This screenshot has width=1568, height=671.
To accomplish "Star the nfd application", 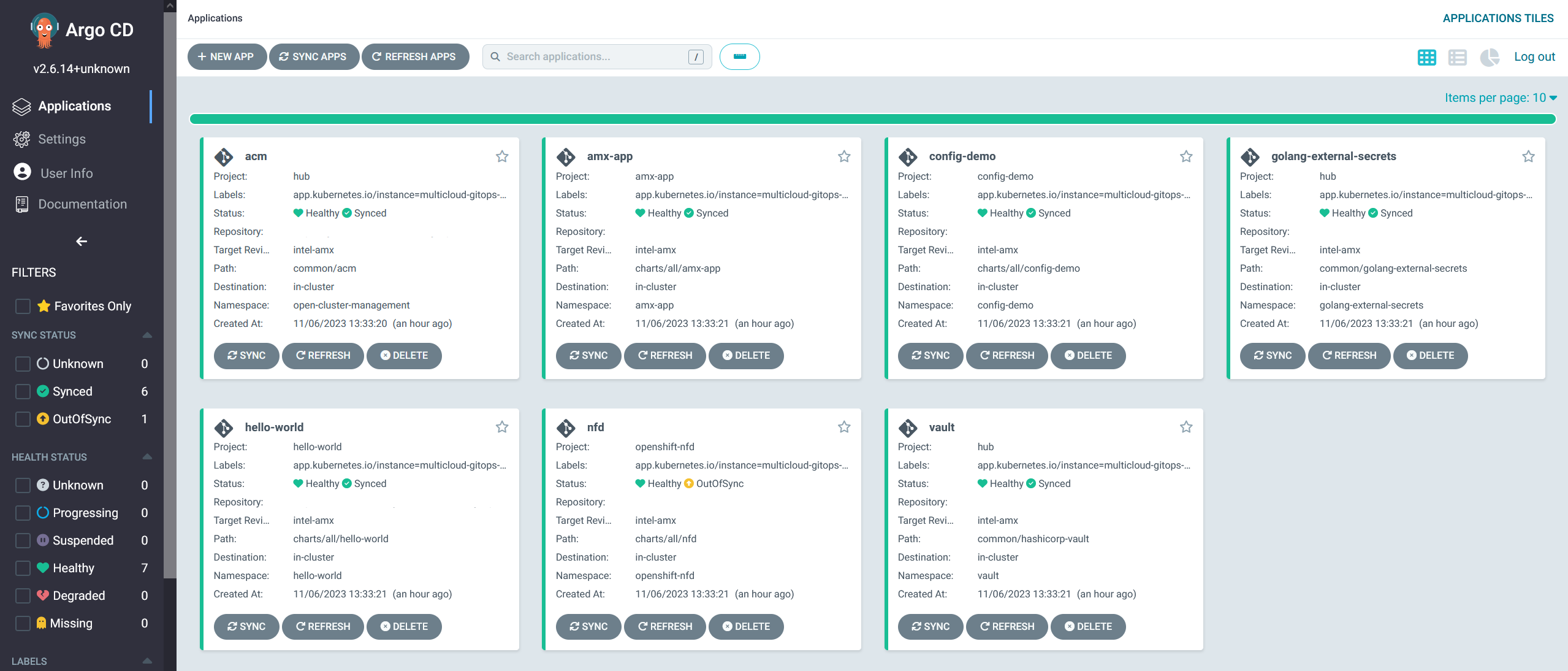I will point(844,427).
